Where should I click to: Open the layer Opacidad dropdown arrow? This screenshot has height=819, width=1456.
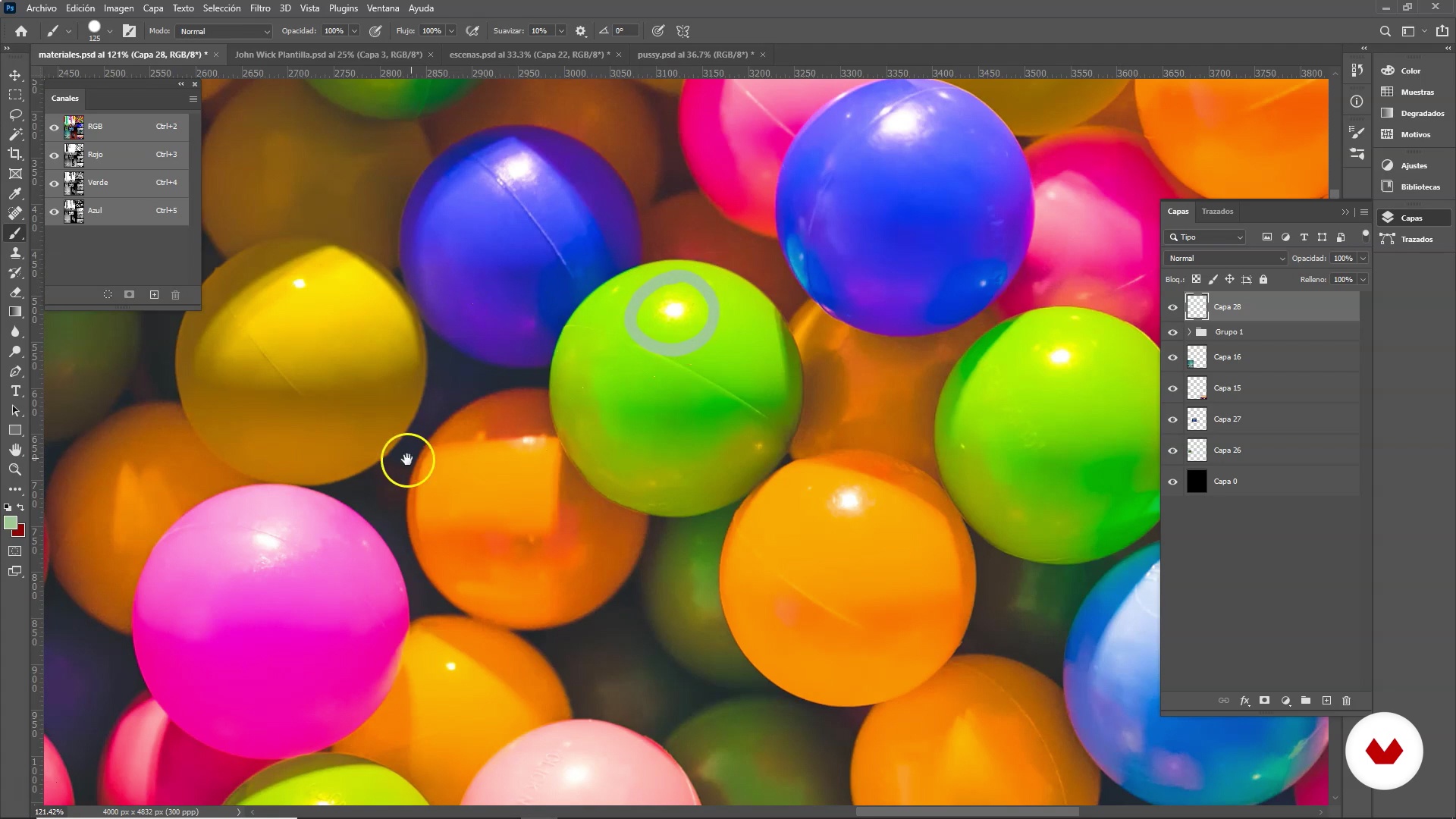click(x=1363, y=259)
